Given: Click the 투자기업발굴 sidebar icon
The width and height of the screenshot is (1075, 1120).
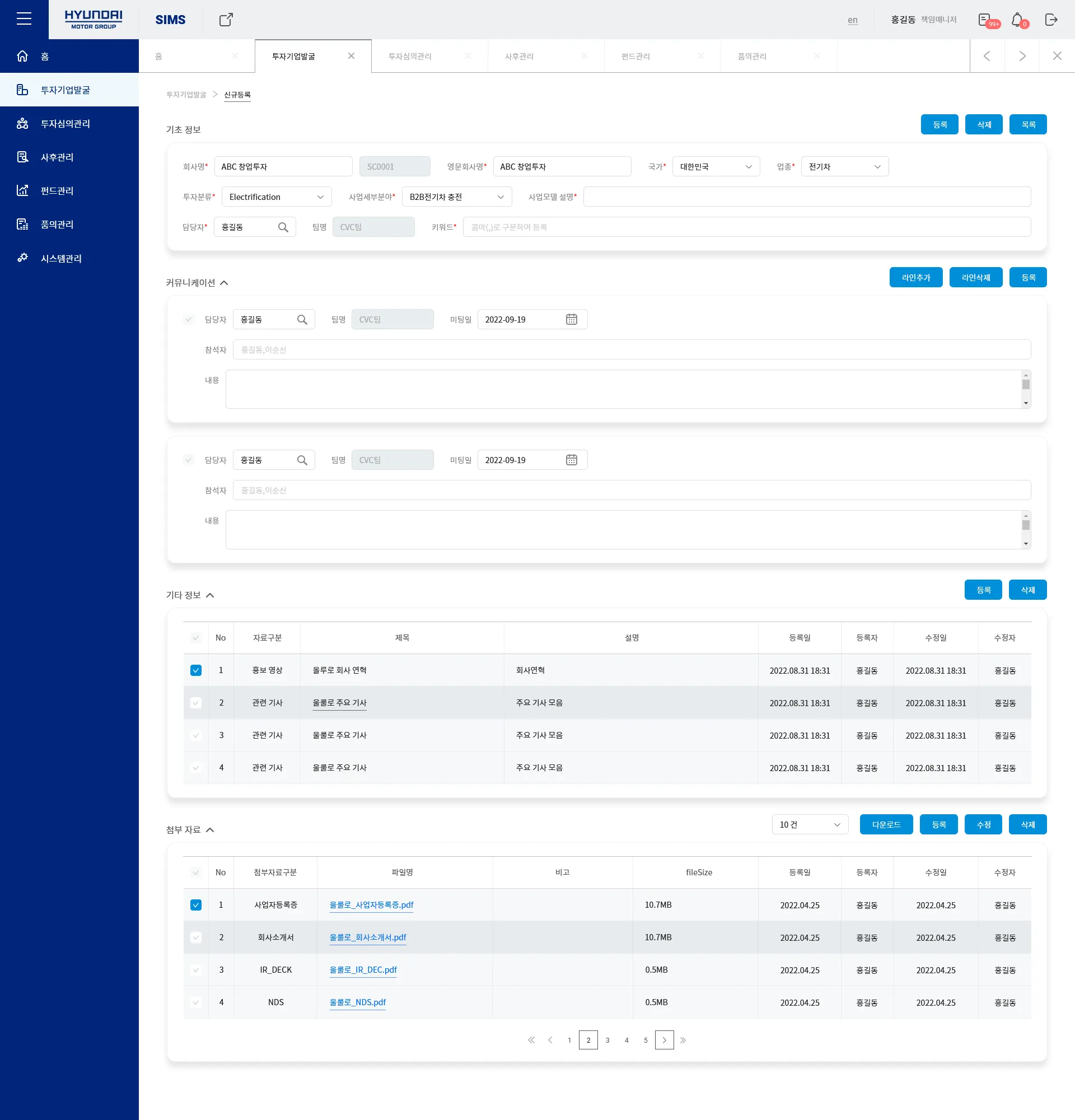Looking at the screenshot, I should [22, 90].
